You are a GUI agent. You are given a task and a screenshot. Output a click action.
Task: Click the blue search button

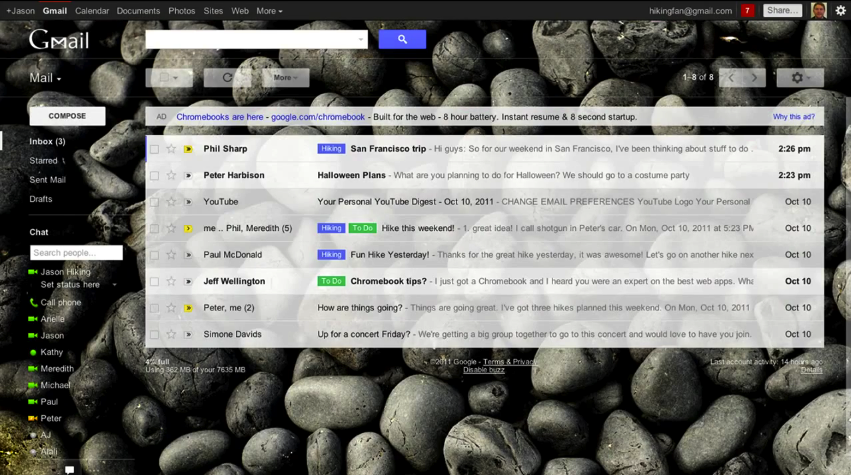[x=402, y=39]
